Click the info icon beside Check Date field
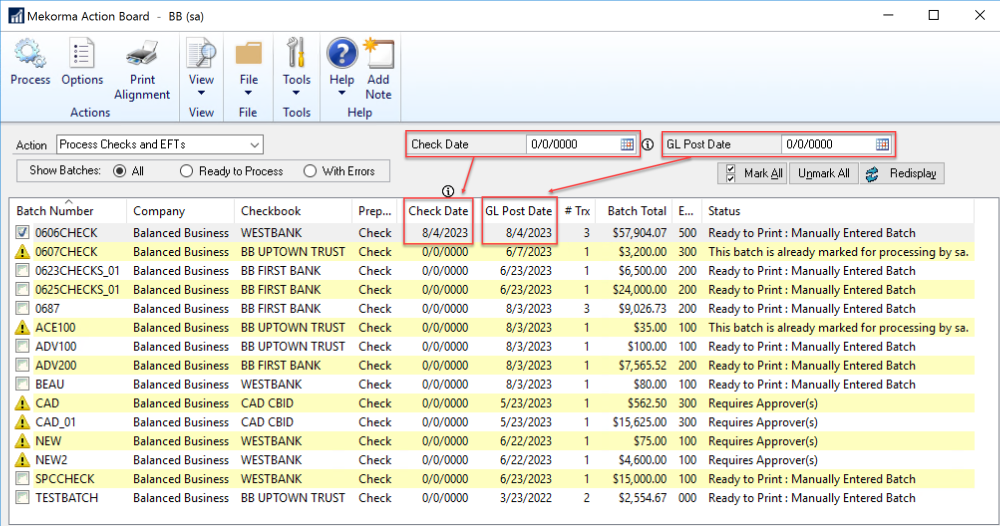This screenshot has height=526, width=1000. pyautogui.click(x=647, y=145)
